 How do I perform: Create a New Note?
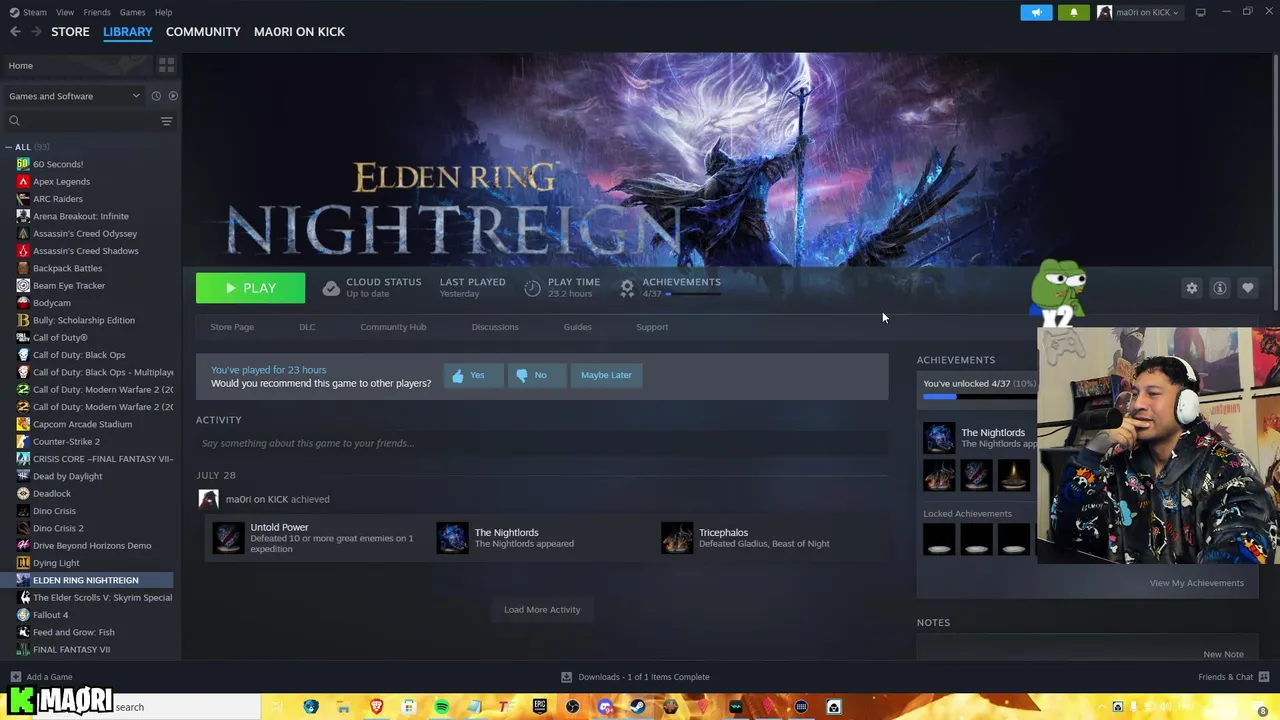(x=1224, y=654)
